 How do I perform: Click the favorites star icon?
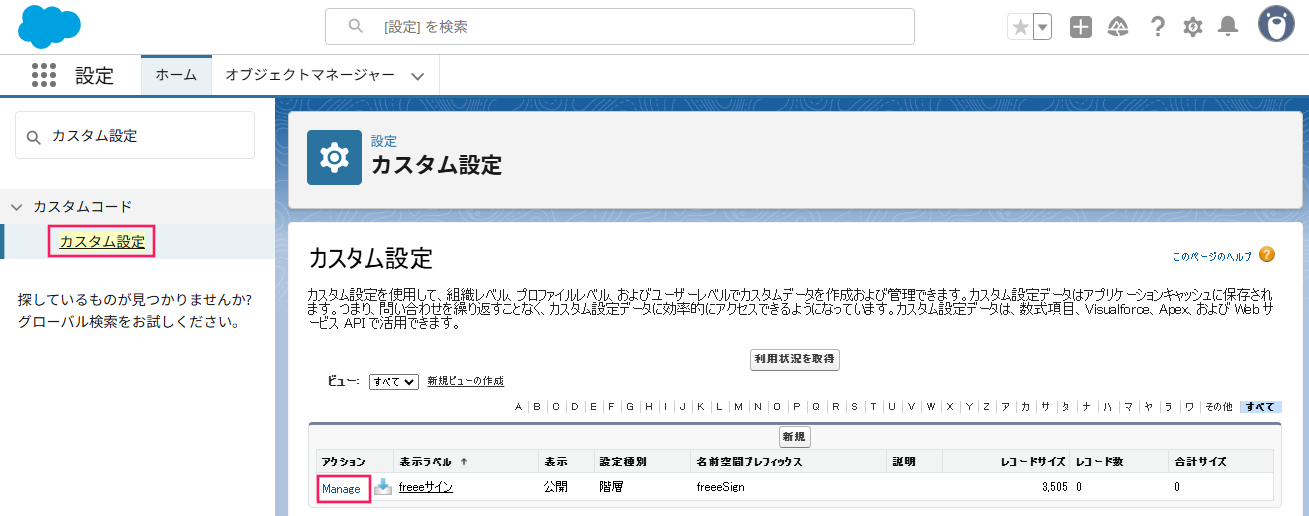pos(1020,27)
